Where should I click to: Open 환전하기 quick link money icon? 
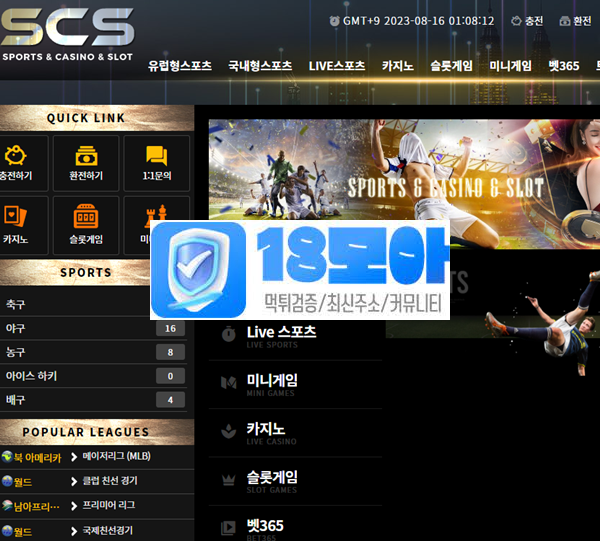tap(86, 155)
